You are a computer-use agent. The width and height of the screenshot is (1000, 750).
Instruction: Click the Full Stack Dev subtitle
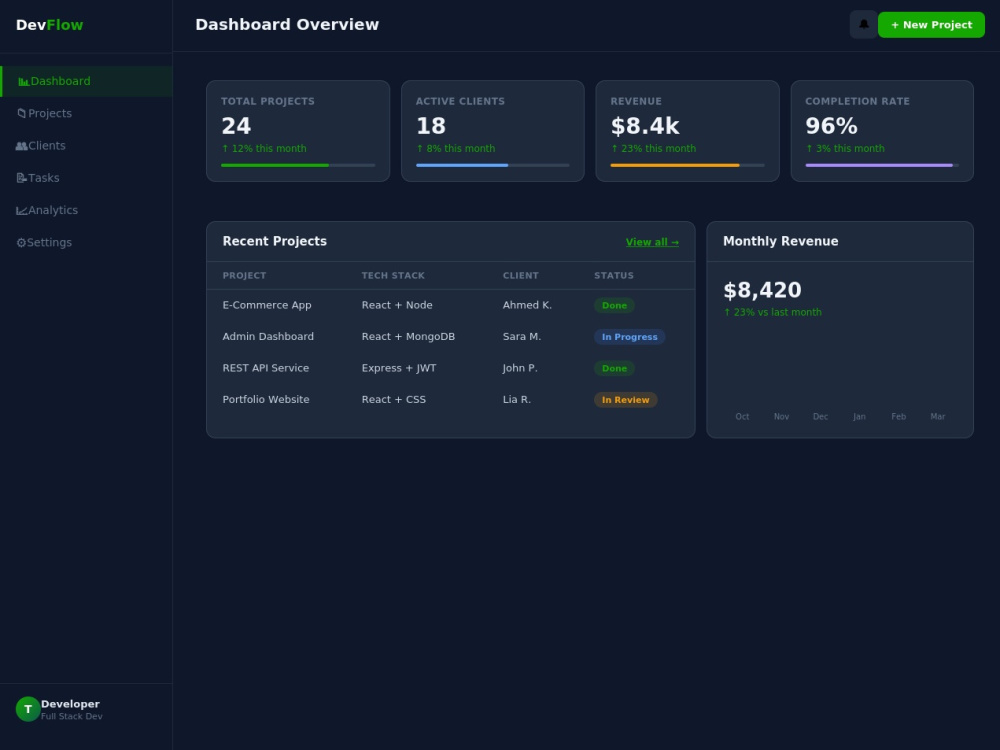[x=71, y=717]
